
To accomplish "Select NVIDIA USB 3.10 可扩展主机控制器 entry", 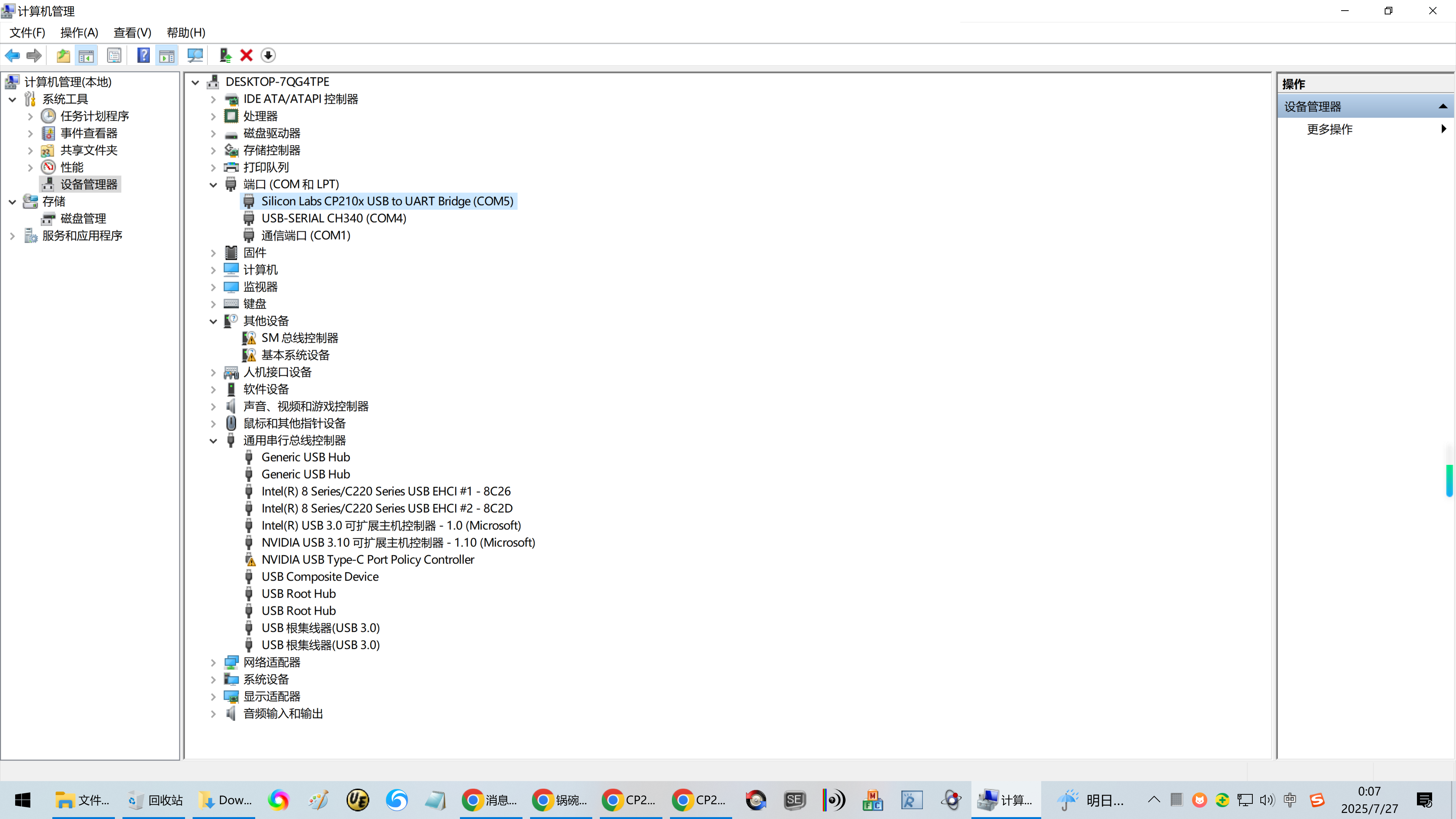I will pyautogui.click(x=398, y=543).
